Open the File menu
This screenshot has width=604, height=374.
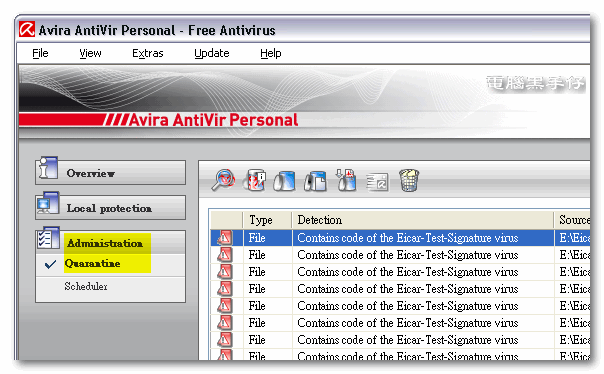coord(40,53)
